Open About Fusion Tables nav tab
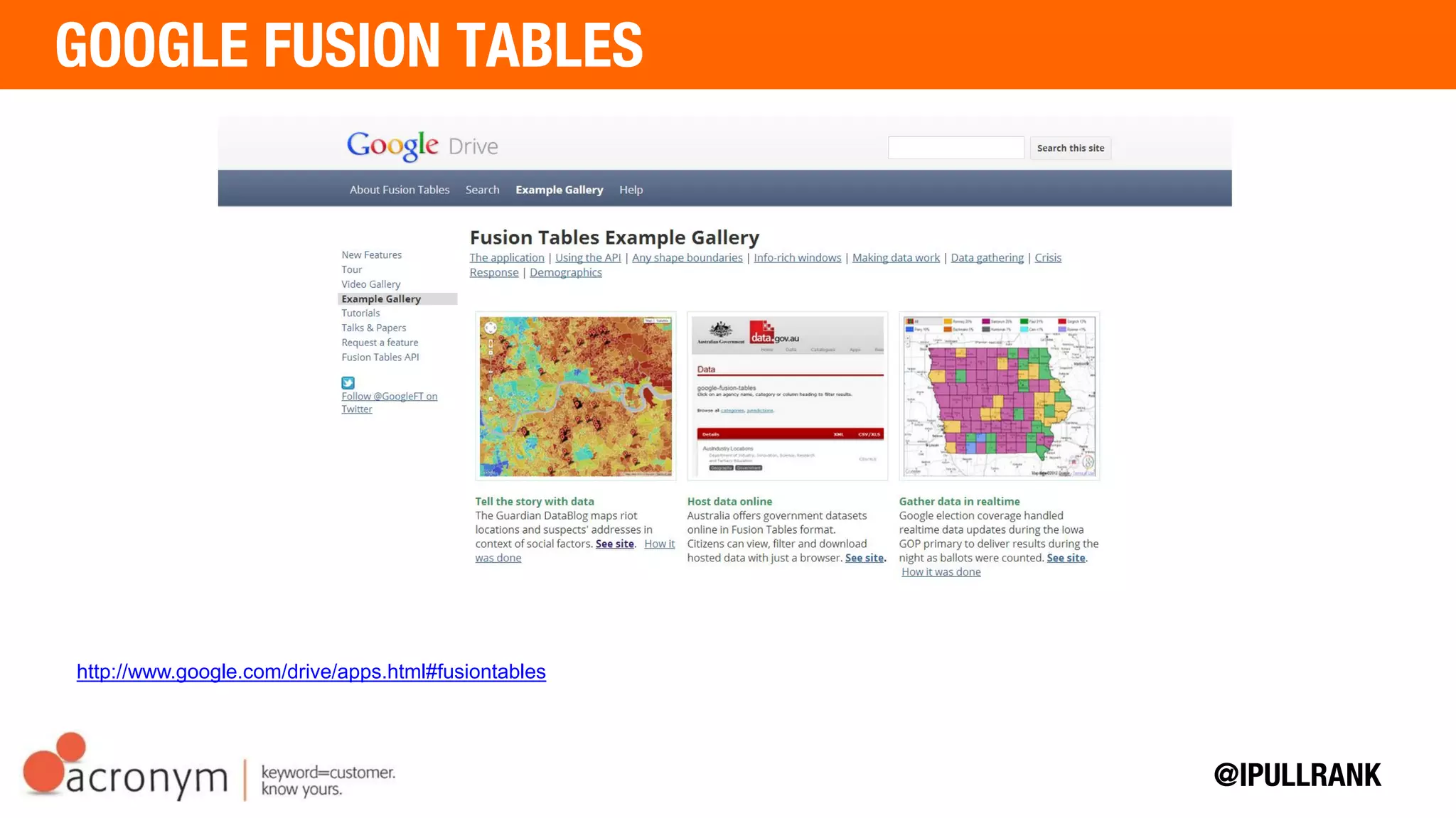Image resolution: width=1456 pixels, height=818 pixels. click(x=400, y=190)
